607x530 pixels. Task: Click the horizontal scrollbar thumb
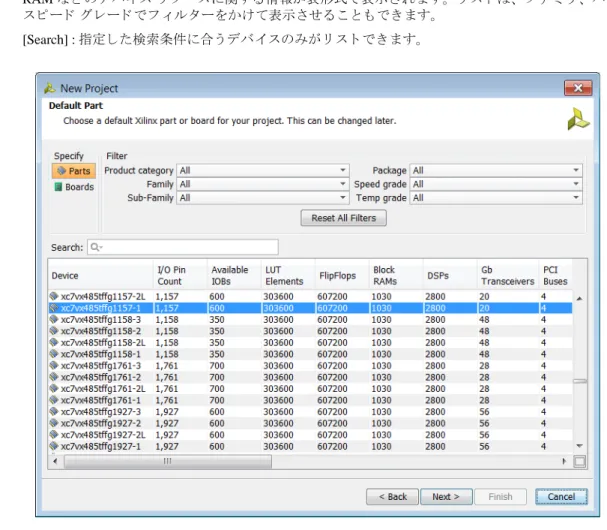(168, 461)
